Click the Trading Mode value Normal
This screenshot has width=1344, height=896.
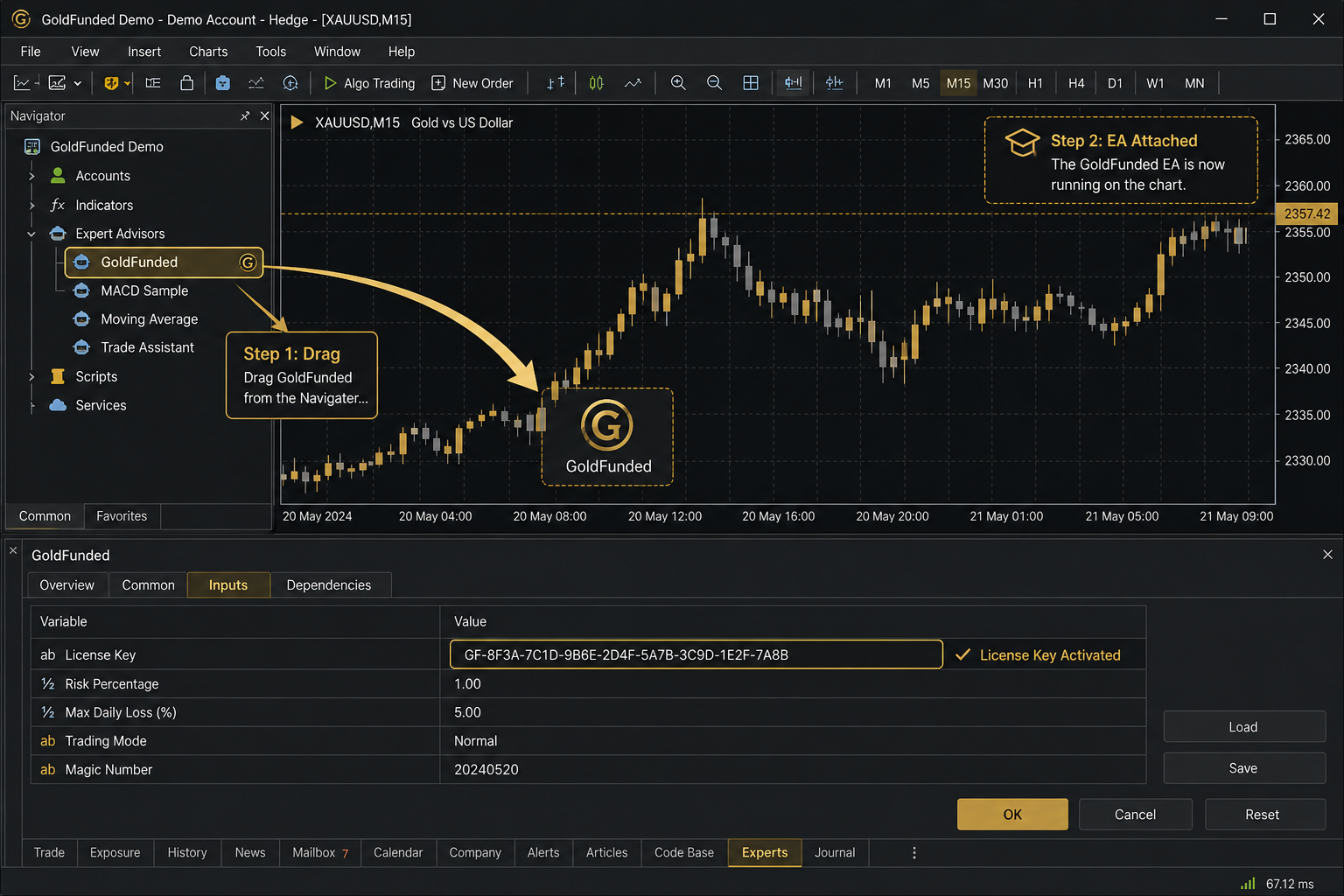coord(475,741)
